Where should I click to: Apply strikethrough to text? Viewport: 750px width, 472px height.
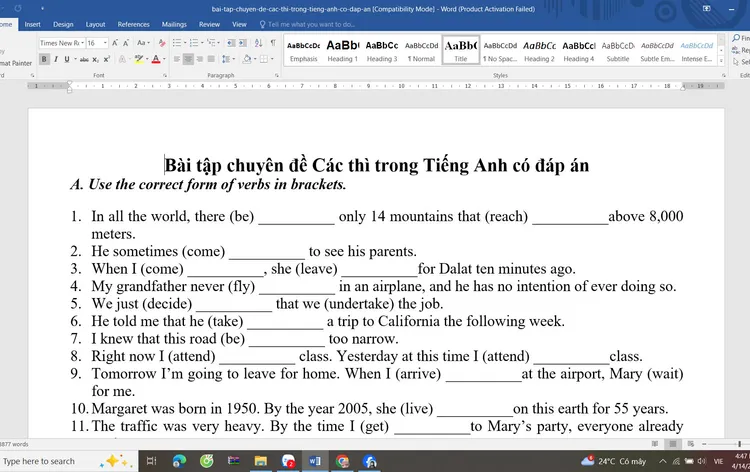click(x=83, y=60)
